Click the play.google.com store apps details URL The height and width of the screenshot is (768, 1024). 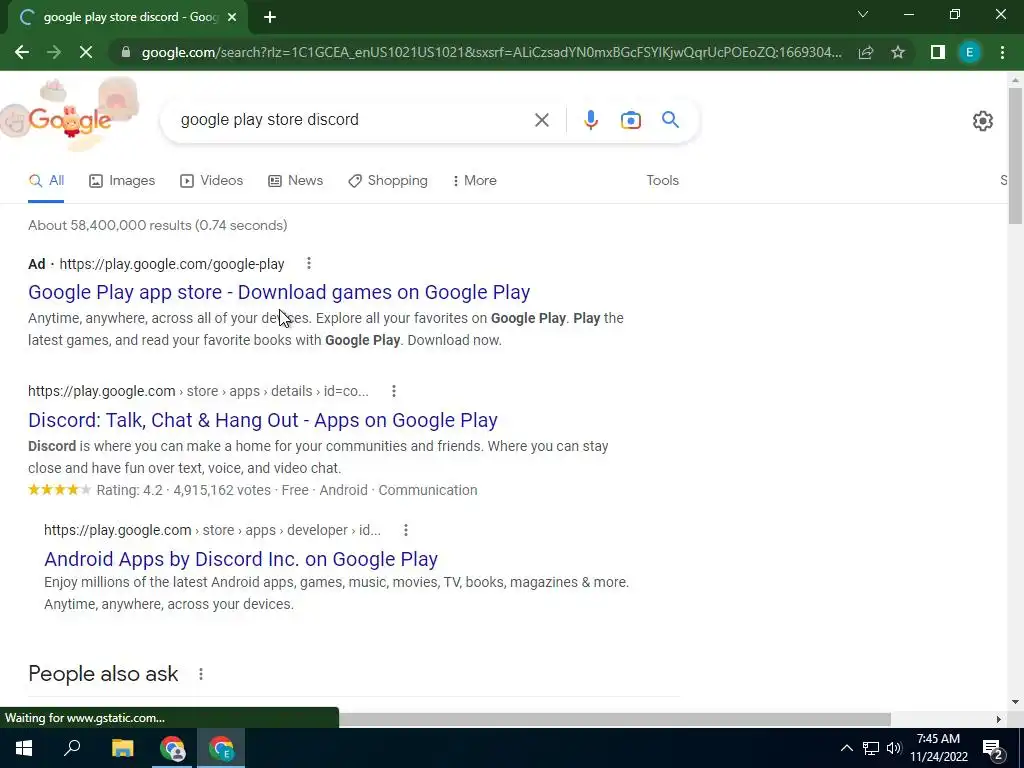(x=198, y=391)
